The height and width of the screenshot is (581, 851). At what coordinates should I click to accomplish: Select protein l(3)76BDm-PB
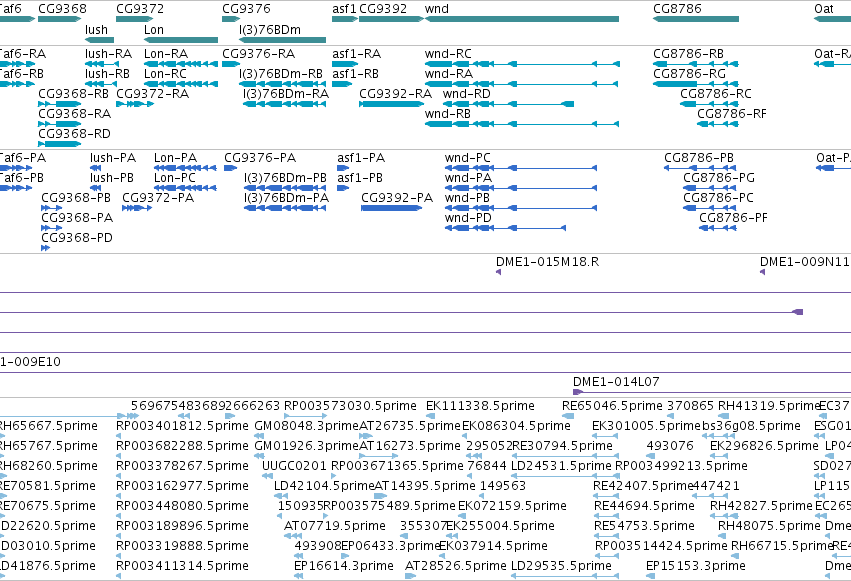285,188
